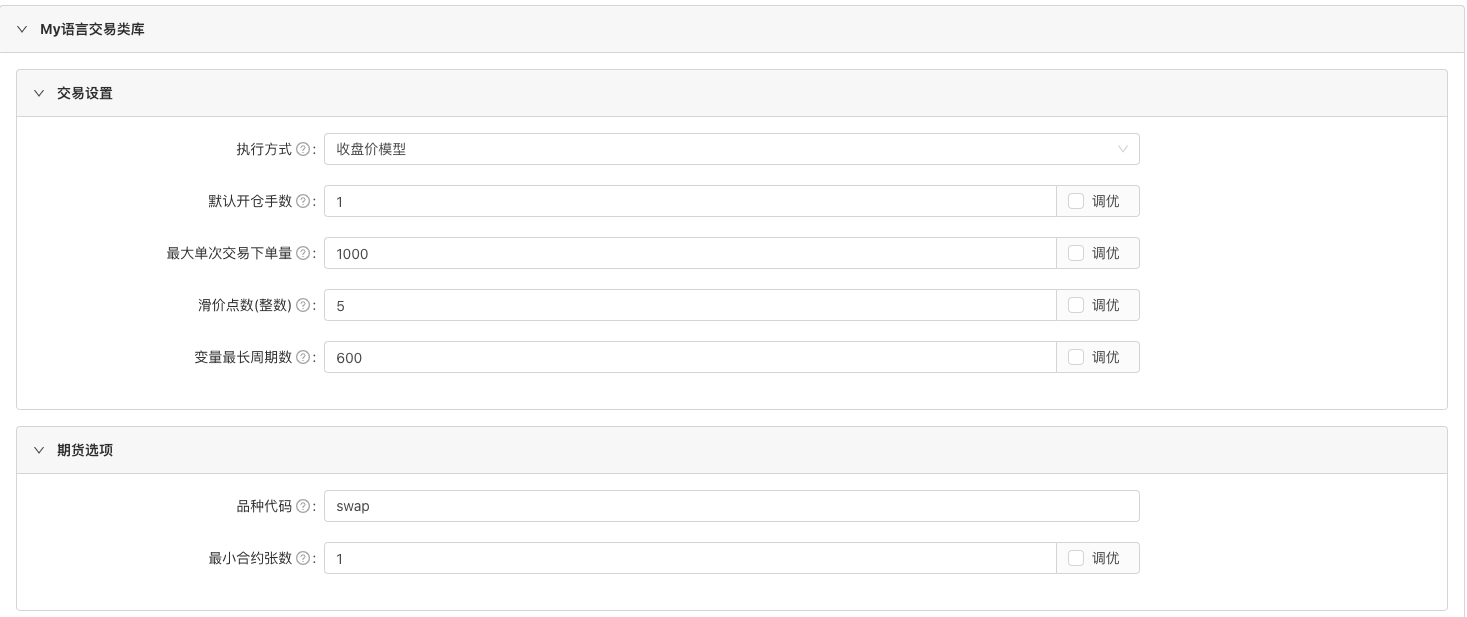Viewport: 1467px width, 617px height.
Task: Tick 调优 checkbox for 最大单次交易下单量
Action: 1076,253
